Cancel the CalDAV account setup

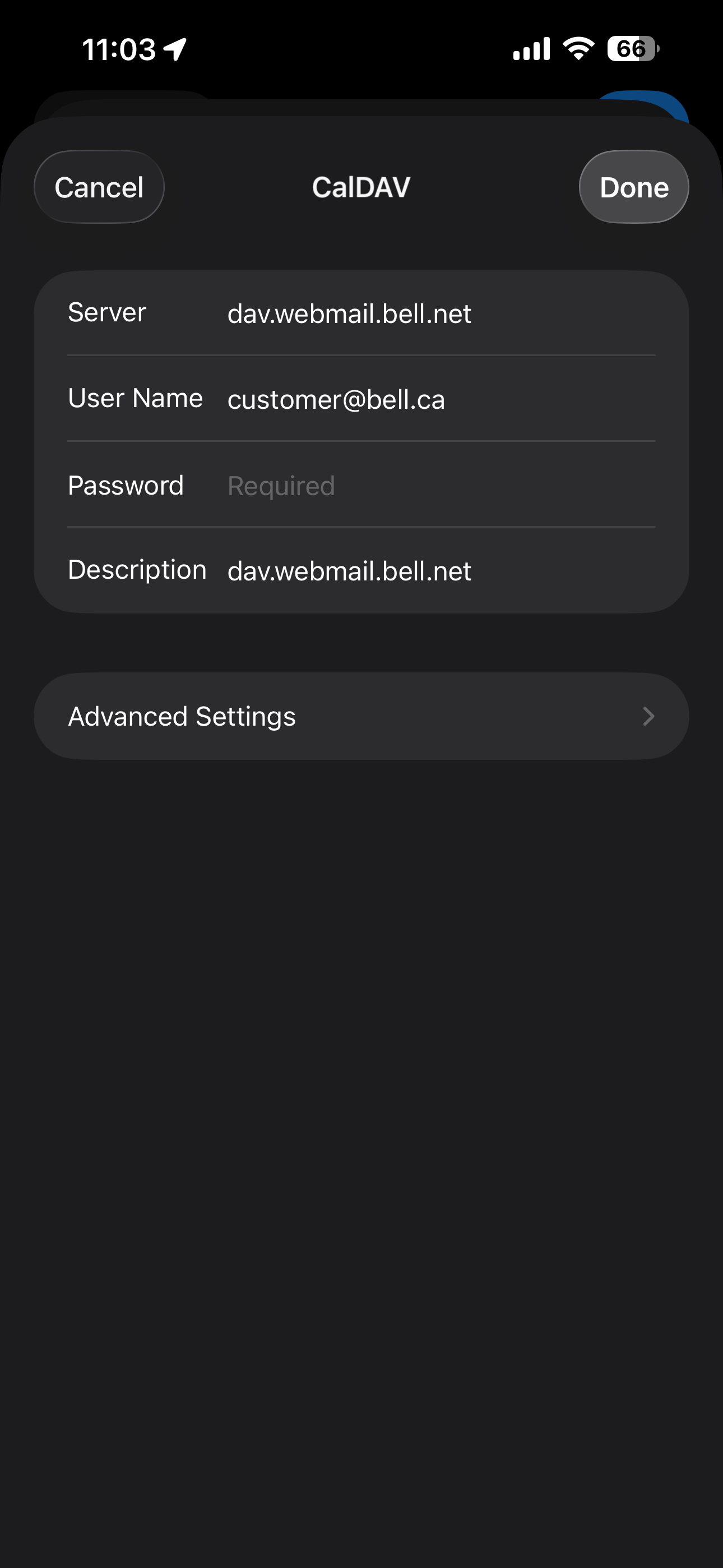pos(99,187)
